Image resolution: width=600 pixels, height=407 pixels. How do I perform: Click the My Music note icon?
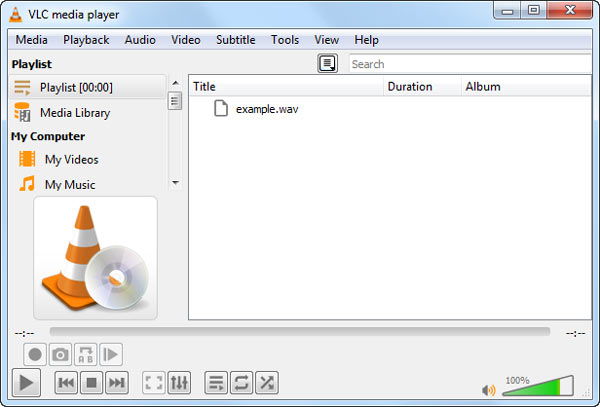(27, 184)
